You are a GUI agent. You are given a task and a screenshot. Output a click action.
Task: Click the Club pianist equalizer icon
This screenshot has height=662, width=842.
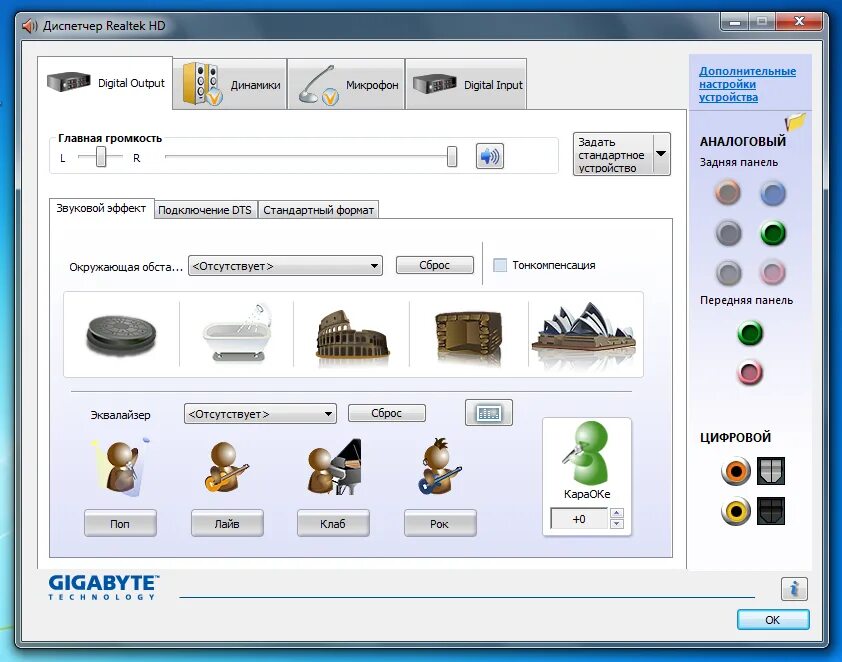(x=333, y=466)
